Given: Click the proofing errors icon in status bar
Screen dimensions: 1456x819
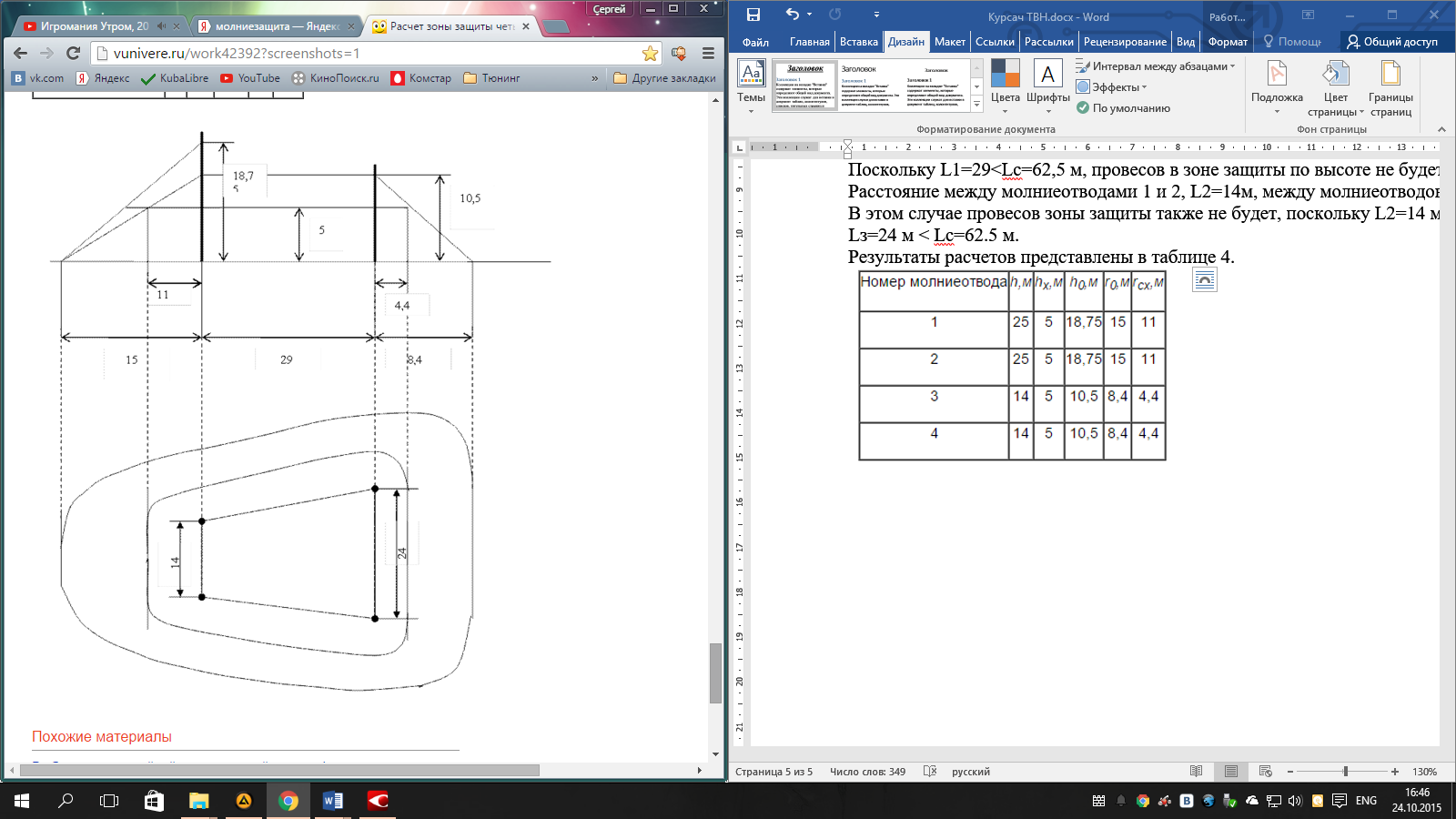Looking at the screenshot, I should click(929, 772).
